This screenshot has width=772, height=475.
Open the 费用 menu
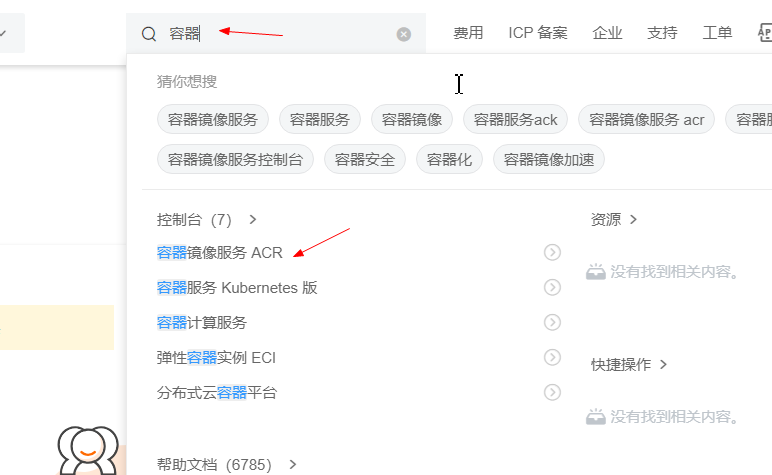[x=468, y=33]
